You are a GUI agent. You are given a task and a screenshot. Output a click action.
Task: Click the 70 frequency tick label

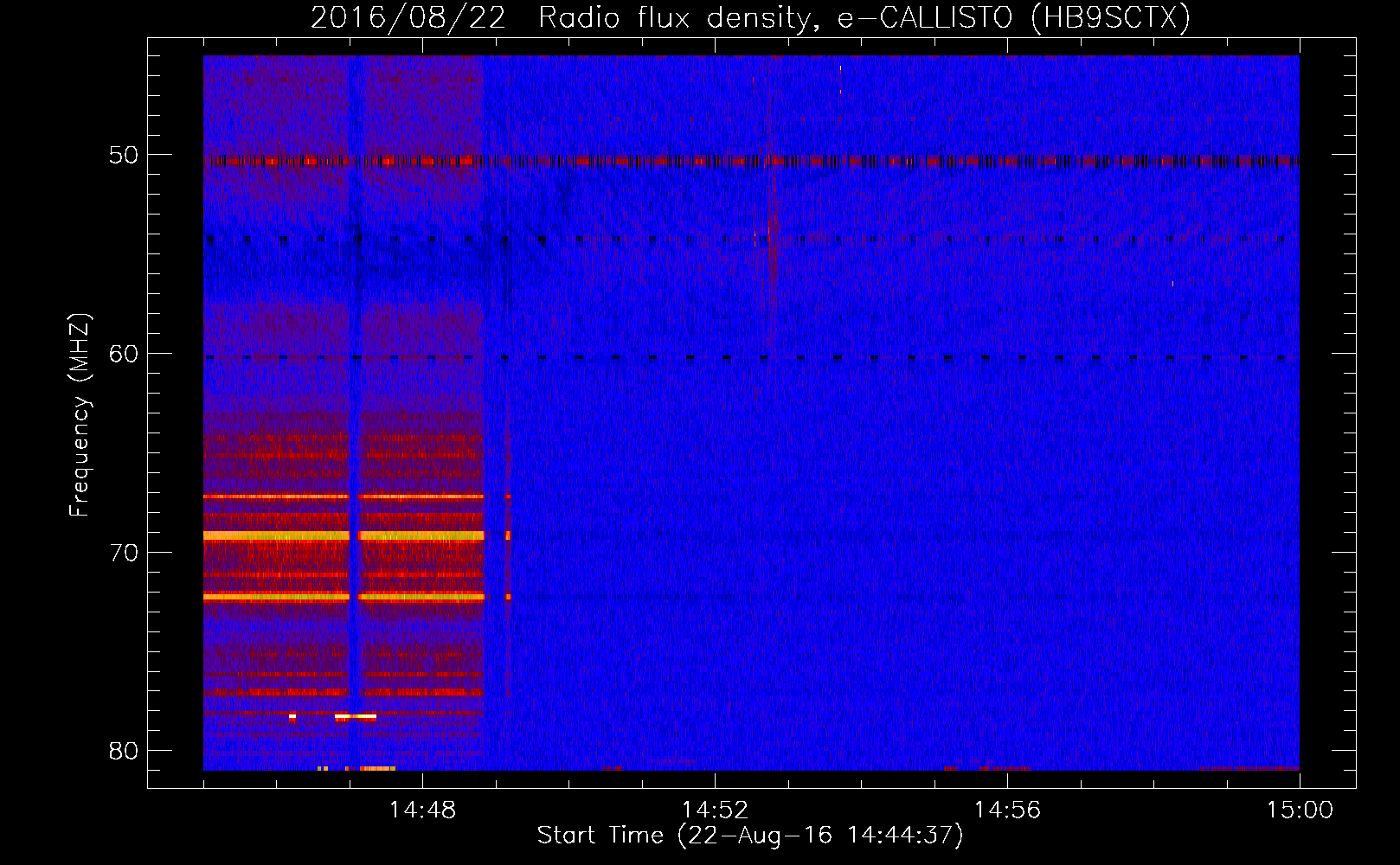(x=124, y=553)
